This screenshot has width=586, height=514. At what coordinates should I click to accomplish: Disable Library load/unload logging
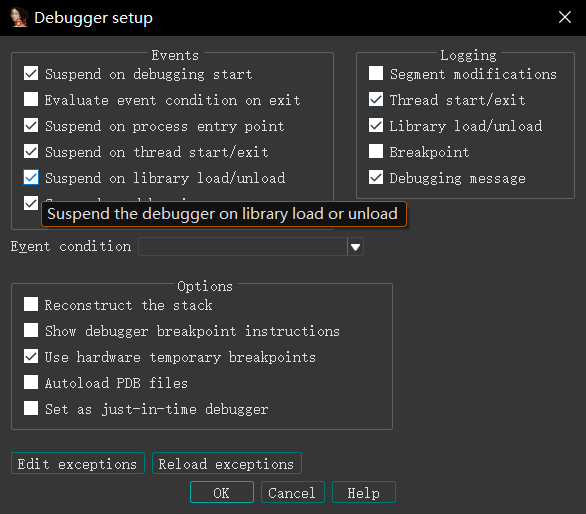point(376,125)
